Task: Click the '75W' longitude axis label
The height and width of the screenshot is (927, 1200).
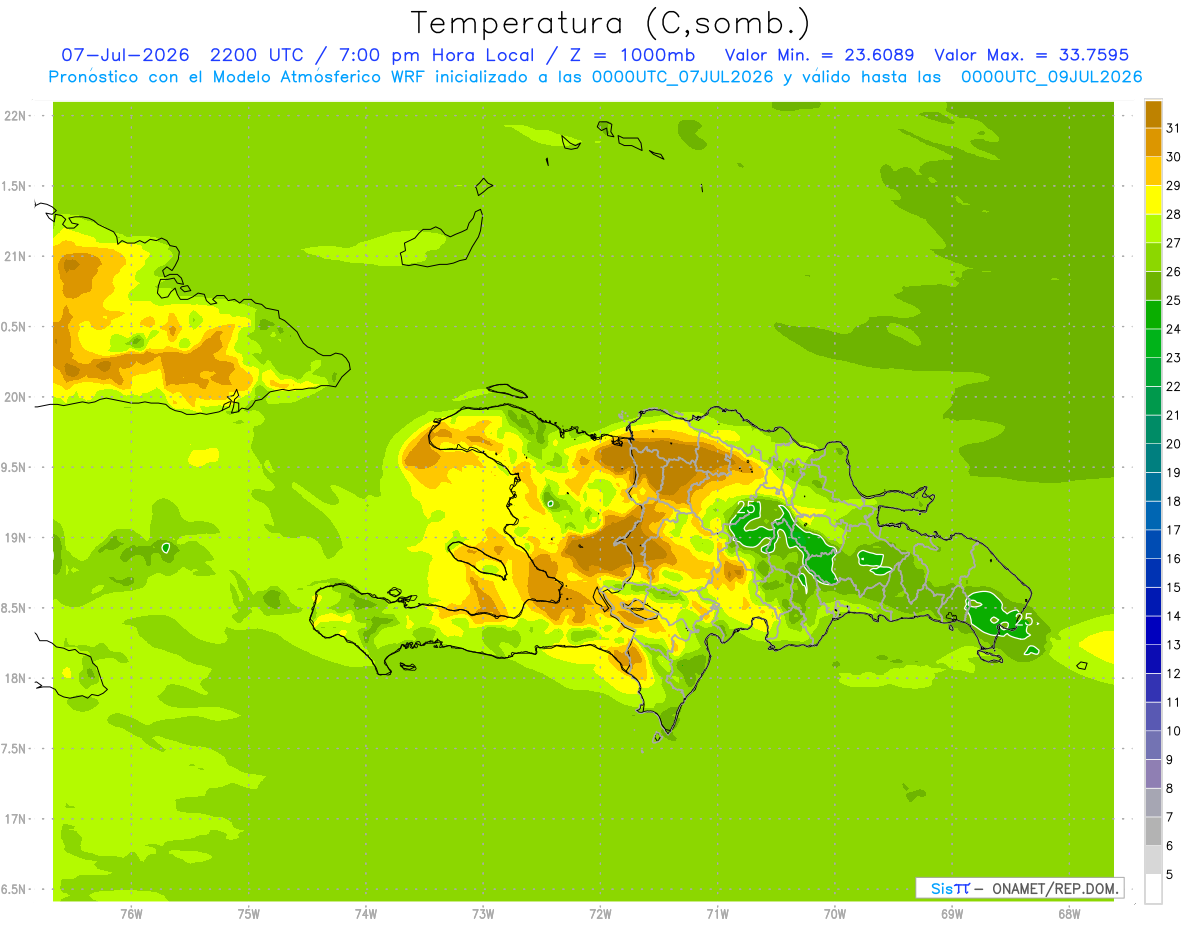Action: (x=249, y=913)
